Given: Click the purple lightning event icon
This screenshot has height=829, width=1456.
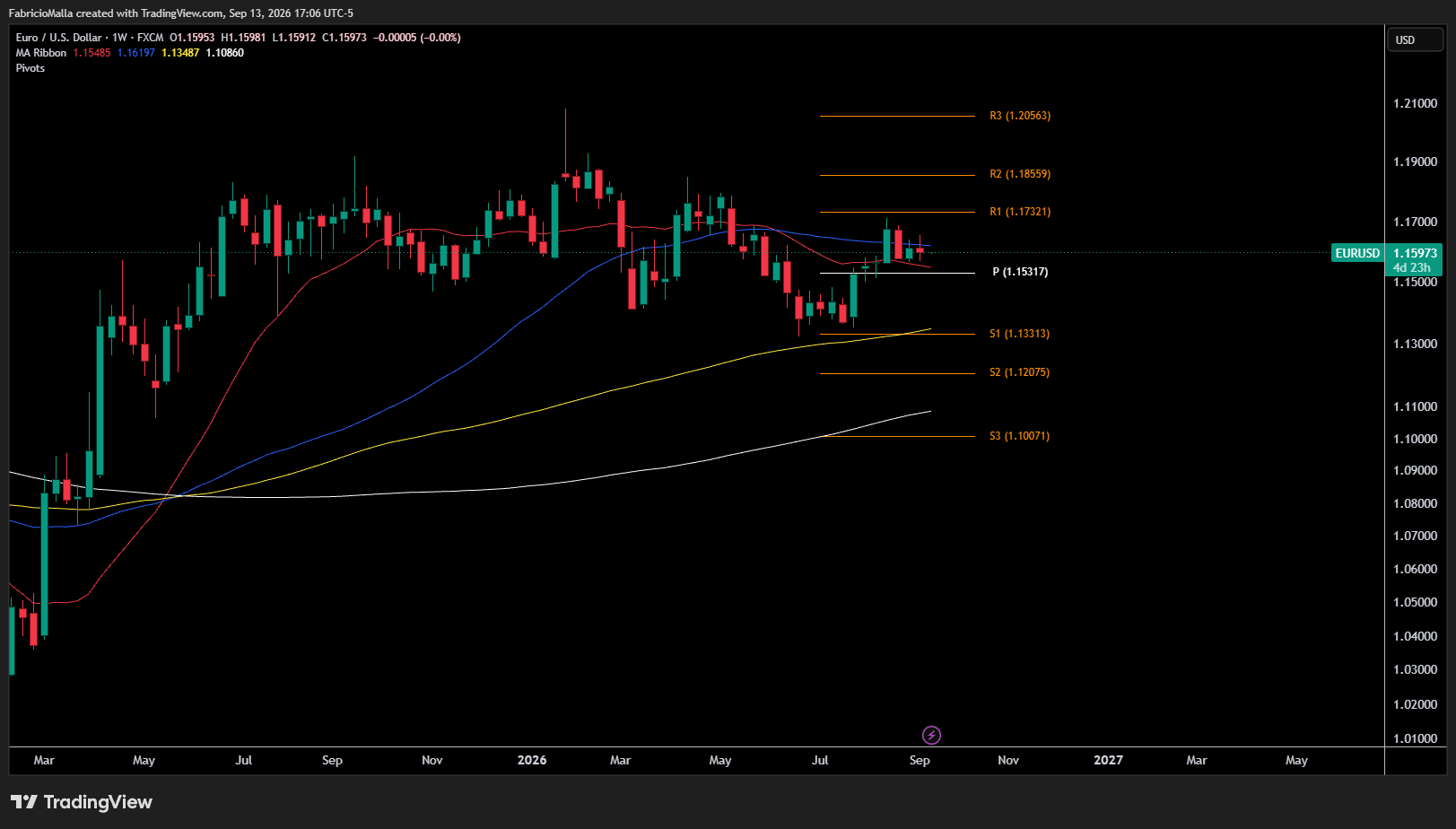Looking at the screenshot, I should tap(931, 736).
